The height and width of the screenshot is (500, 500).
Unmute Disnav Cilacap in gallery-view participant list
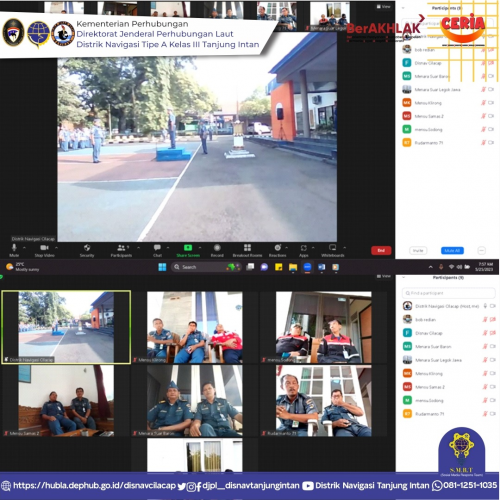(x=485, y=333)
